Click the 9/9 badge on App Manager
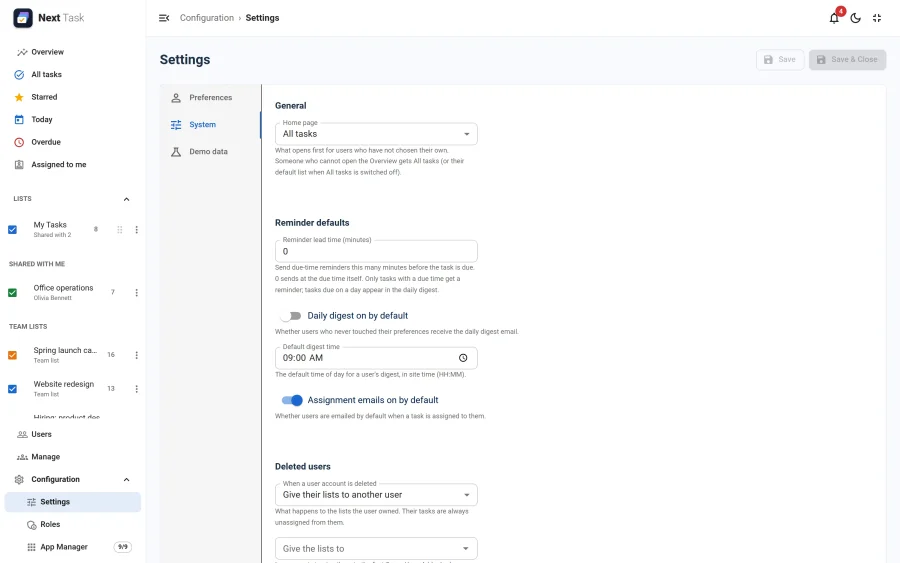The image size is (900, 563). (122, 547)
